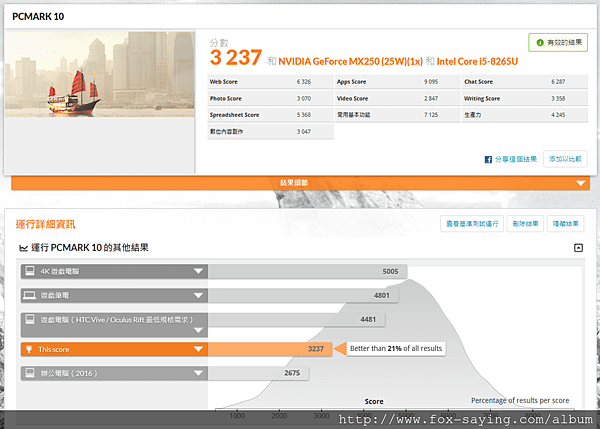The height and width of the screenshot is (429, 600).
Task: Click the add to compare button
Action: [565, 159]
